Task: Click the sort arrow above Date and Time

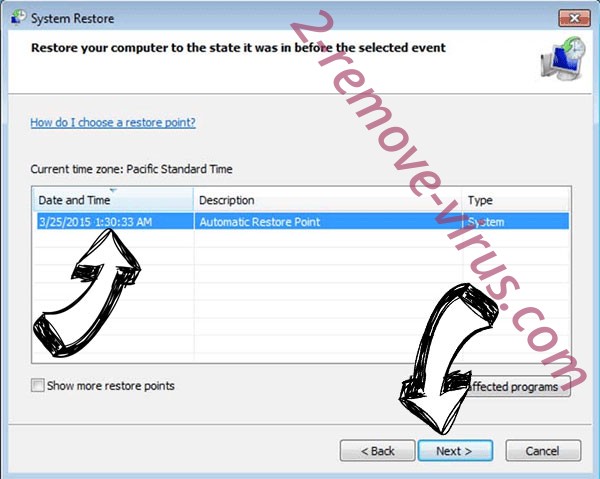Action: (x=113, y=190)
